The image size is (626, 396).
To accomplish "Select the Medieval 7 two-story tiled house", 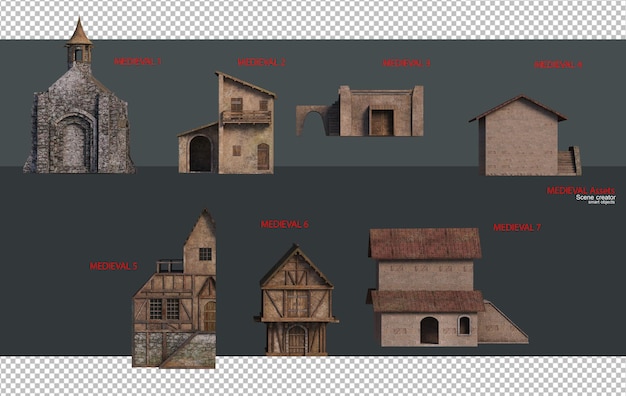I will coord(448,287).
